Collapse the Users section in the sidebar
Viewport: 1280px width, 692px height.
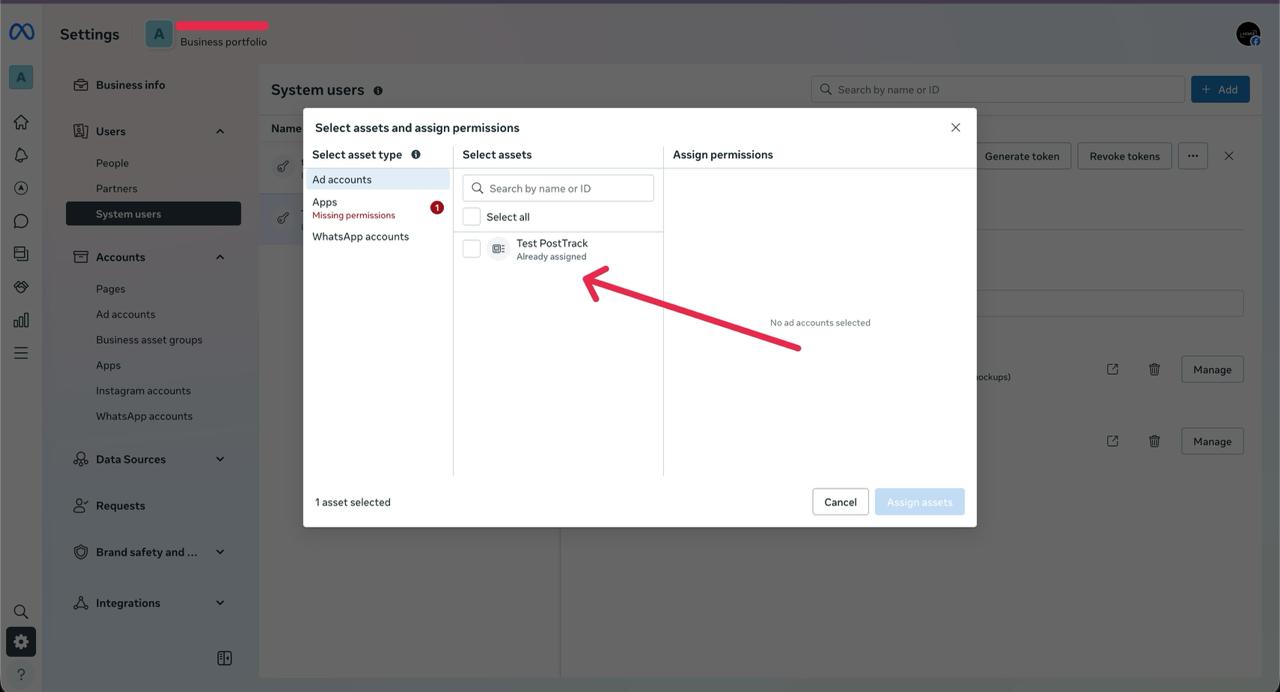point(219,130)
